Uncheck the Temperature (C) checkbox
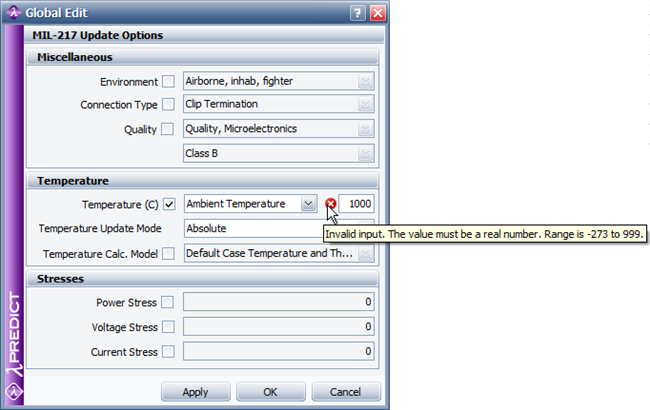Screen dimensions: 650x410 (168, 204)
